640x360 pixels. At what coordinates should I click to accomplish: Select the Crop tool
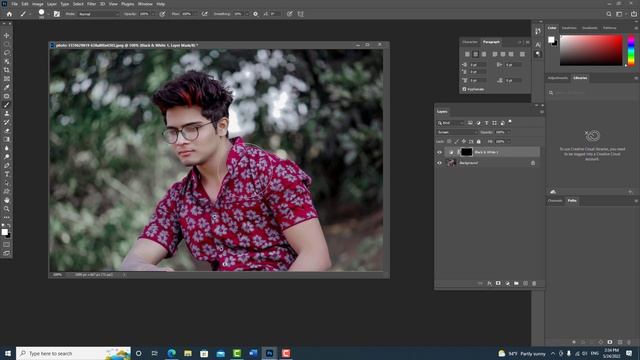pos(7,70)
